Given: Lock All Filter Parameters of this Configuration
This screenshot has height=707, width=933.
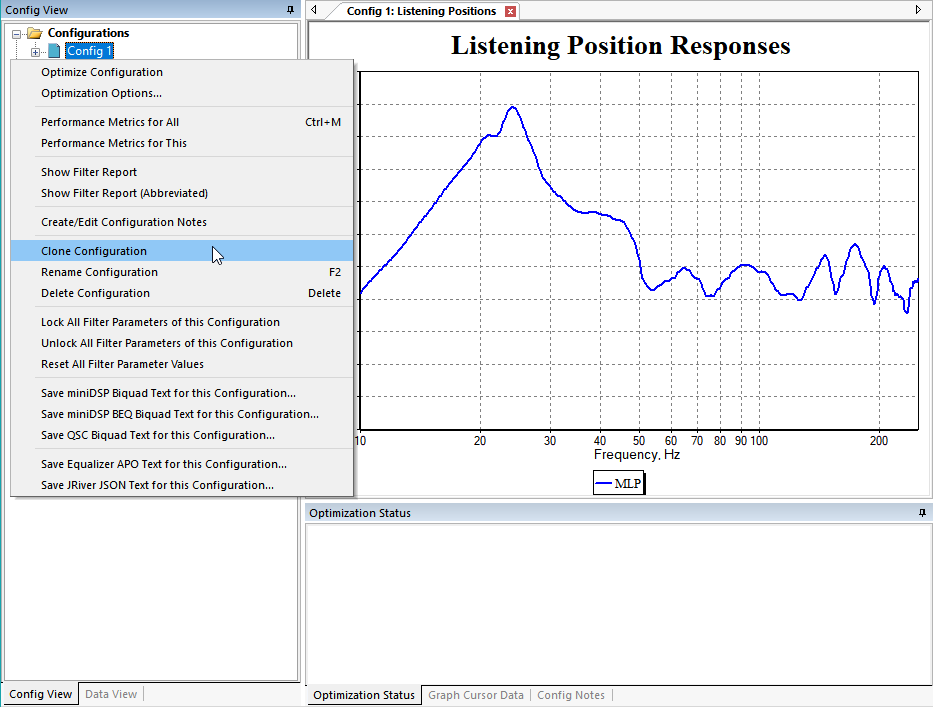Looking at the screenshot, I should coord(182,322).
